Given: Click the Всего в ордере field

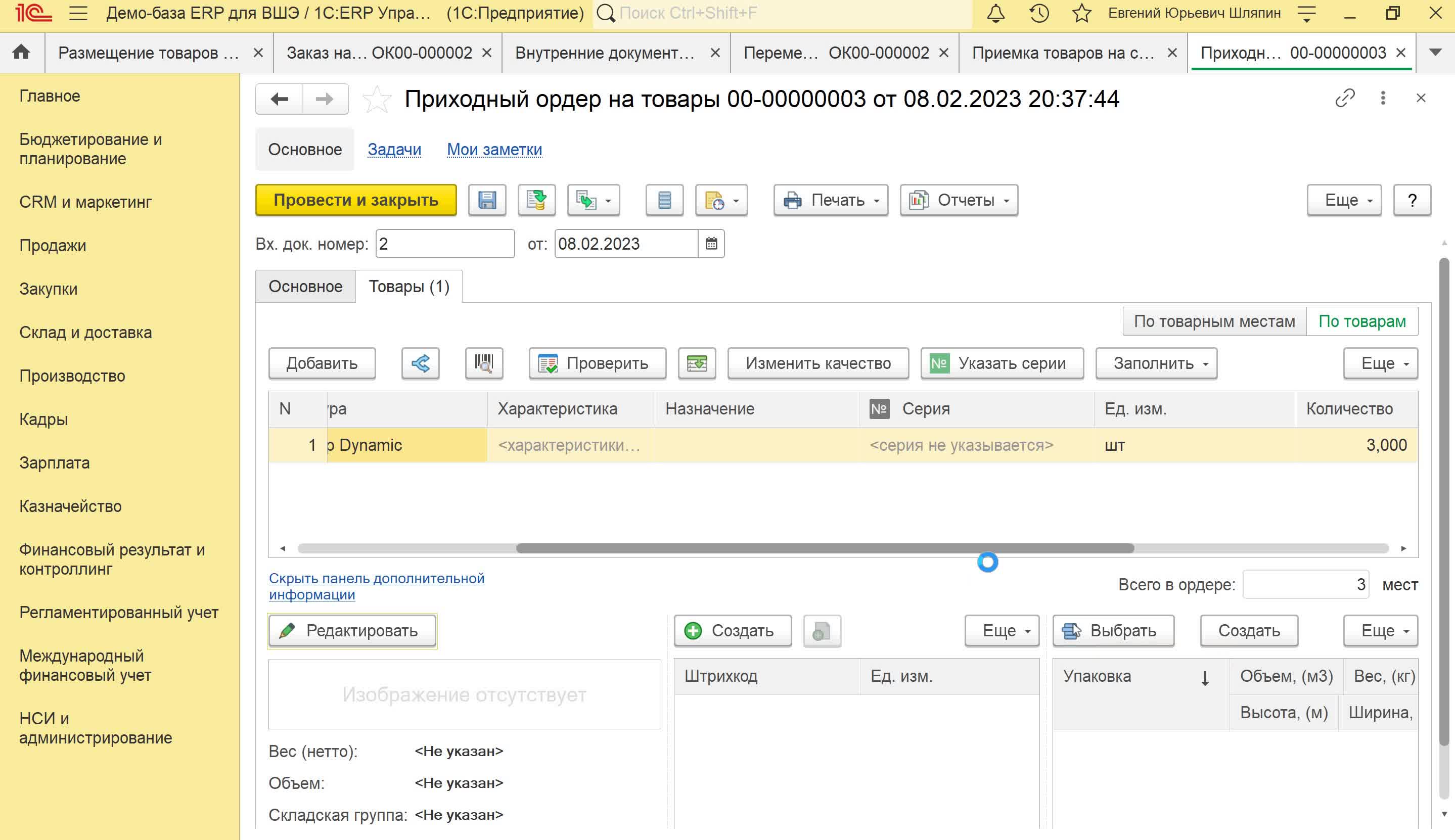Looking at the screenshot, I should tap(1305, 585).
